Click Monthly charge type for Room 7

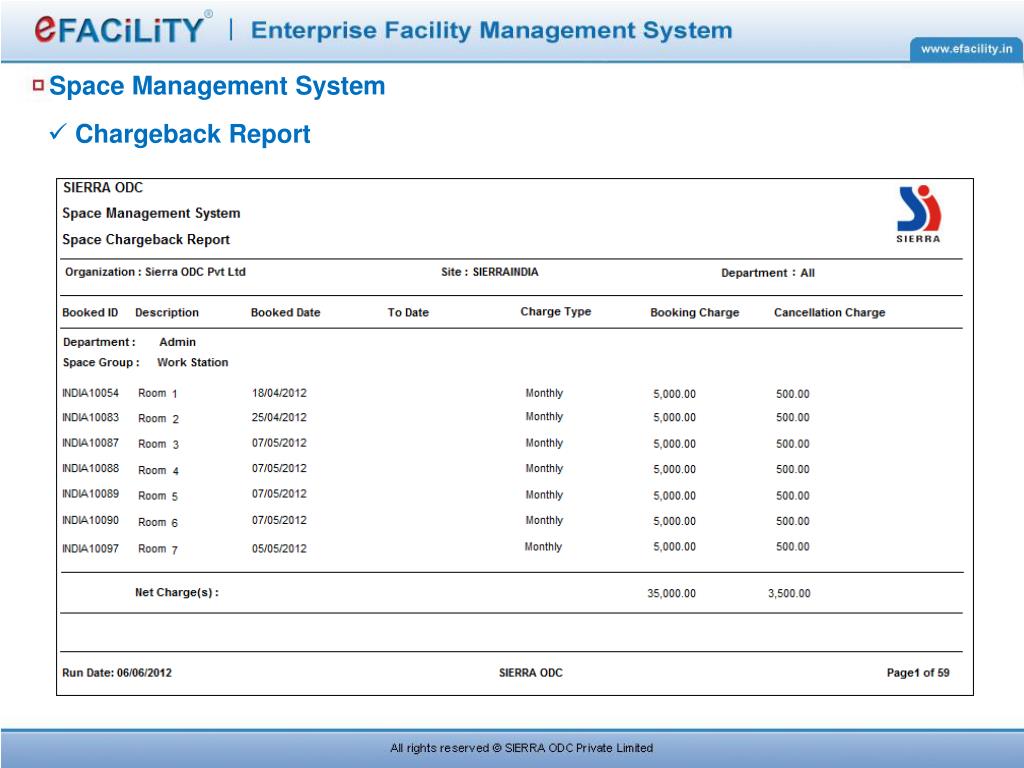coord(543,547)
